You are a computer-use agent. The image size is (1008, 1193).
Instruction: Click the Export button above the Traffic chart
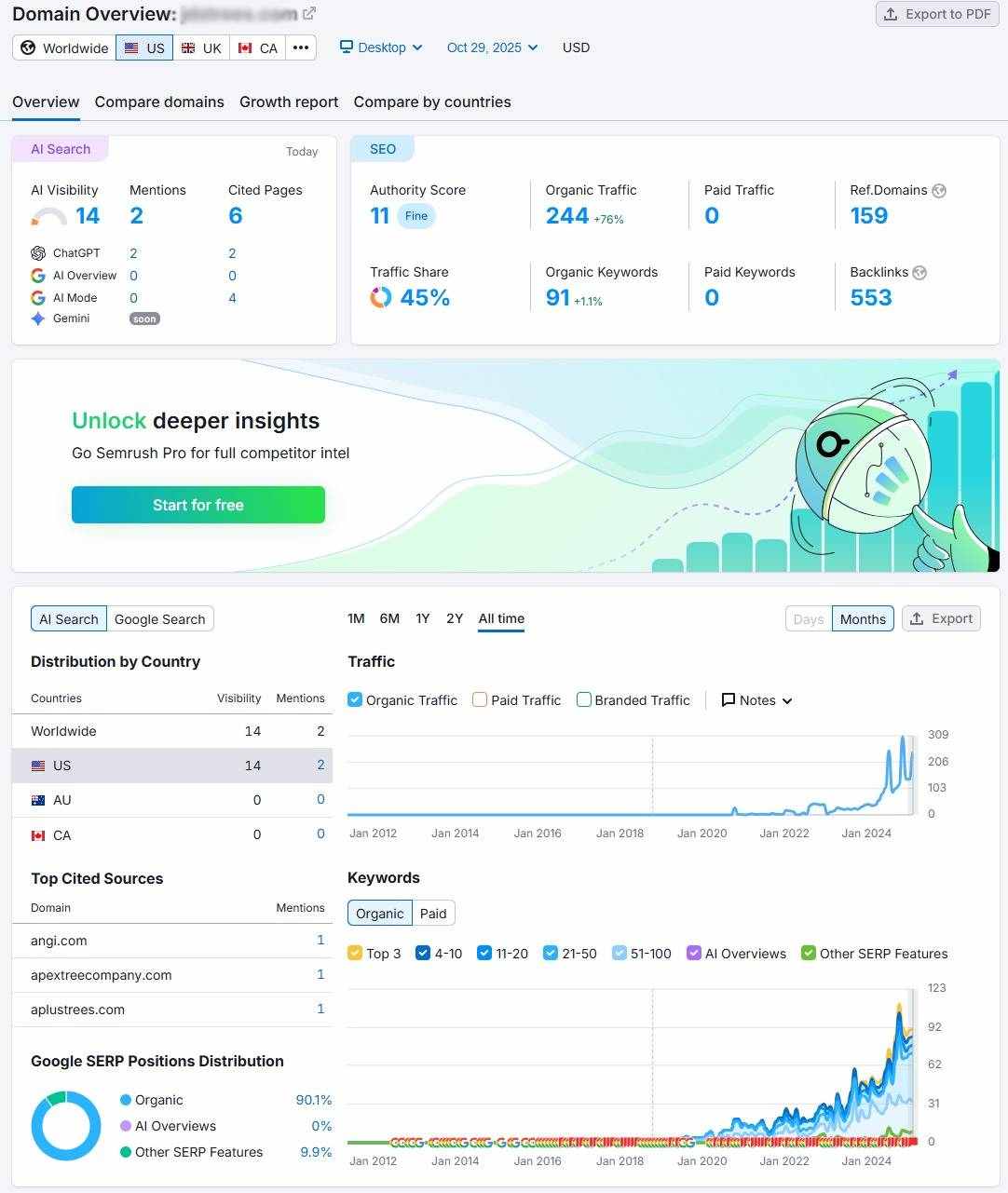coord(941,618)
